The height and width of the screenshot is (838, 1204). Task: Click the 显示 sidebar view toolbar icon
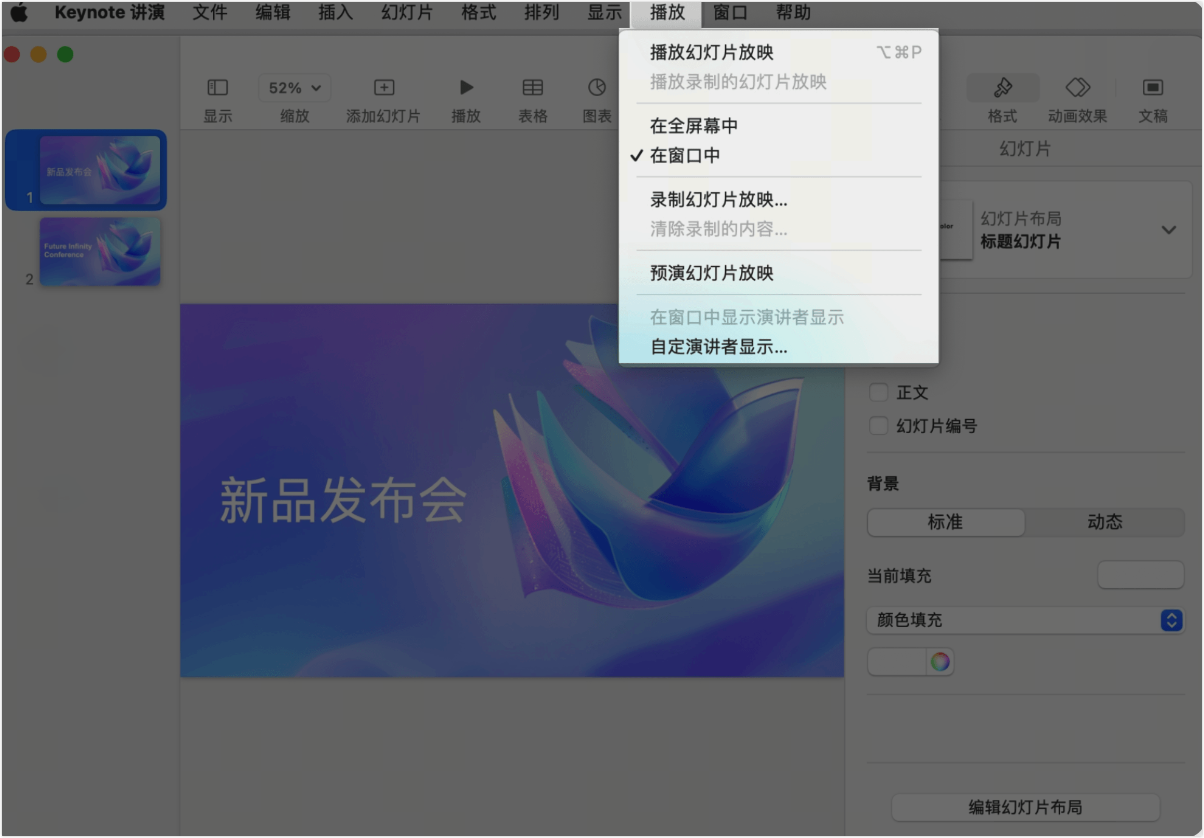click(x=217, y=88)
